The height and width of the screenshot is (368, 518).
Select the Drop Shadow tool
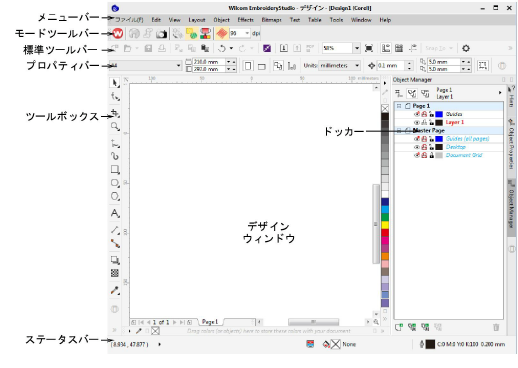pyautogui.click(x=115, y=260)
